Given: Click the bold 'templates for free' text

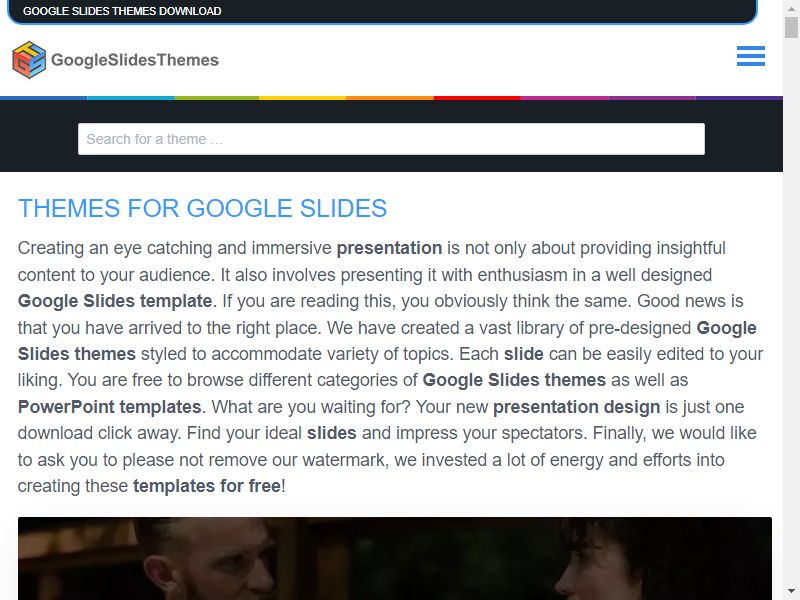Looking at the screenshot, I should [x=207, y=486].
